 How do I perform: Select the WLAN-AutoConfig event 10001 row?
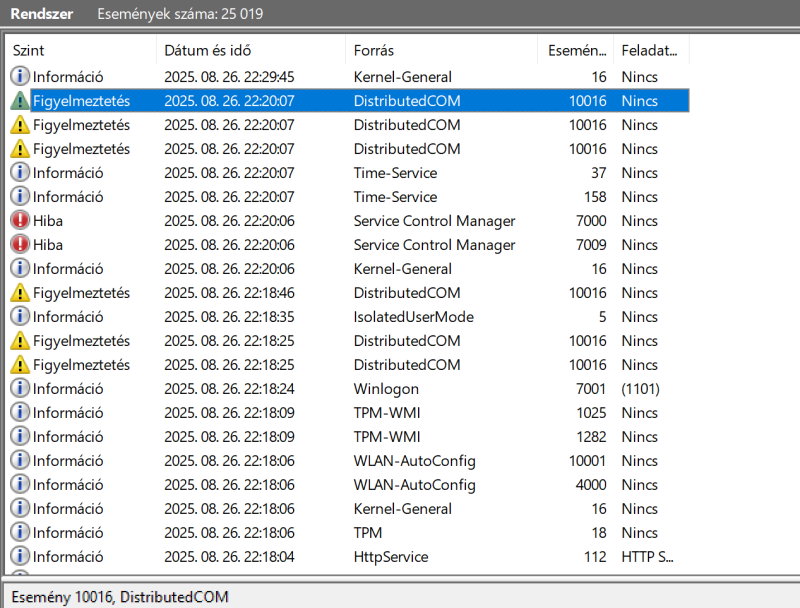[x=349, y=461]
